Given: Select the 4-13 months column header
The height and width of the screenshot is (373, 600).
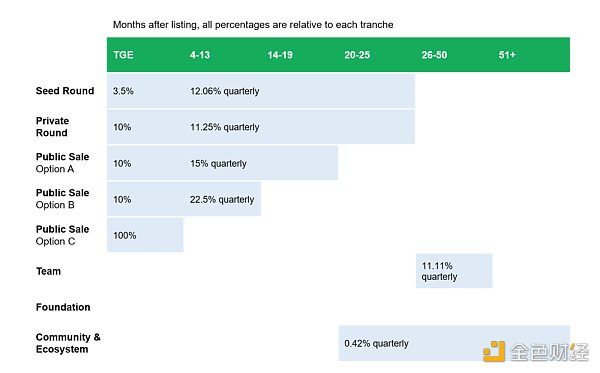Looking at the screenshot, I should coord(200,55).
